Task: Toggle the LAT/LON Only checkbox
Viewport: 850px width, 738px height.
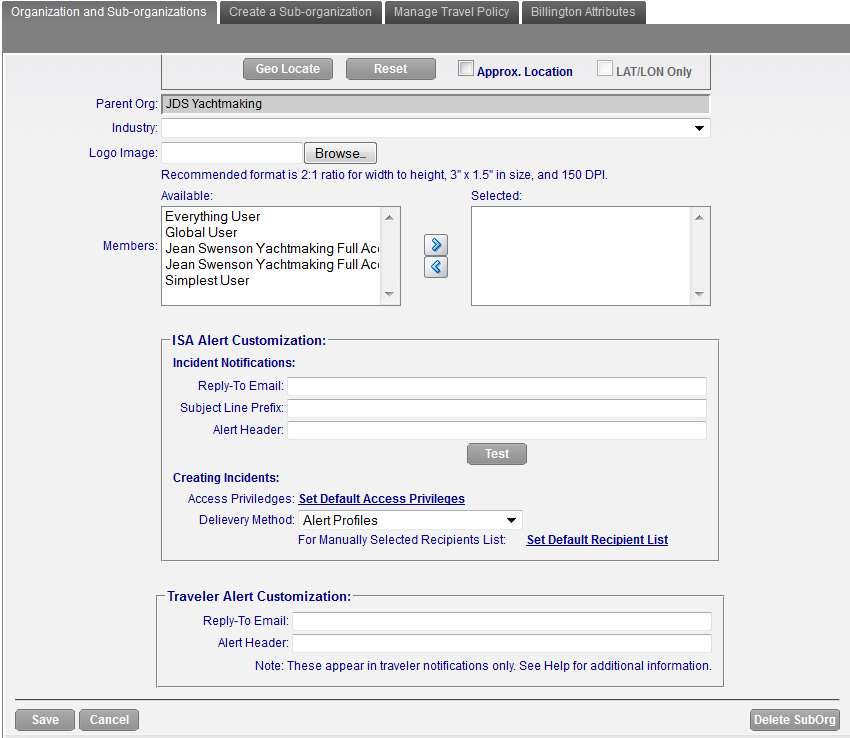Action: pyautogui.click(x=605, y=69)
